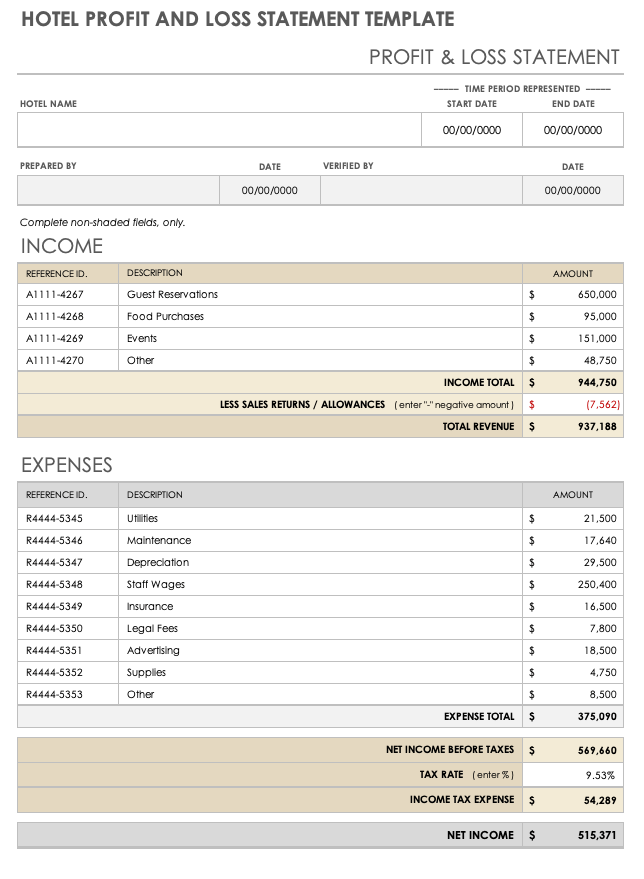Screen dimensions: 644x879
Task: Click the Total Revenue value 937,188
Action: click(596, 427)
